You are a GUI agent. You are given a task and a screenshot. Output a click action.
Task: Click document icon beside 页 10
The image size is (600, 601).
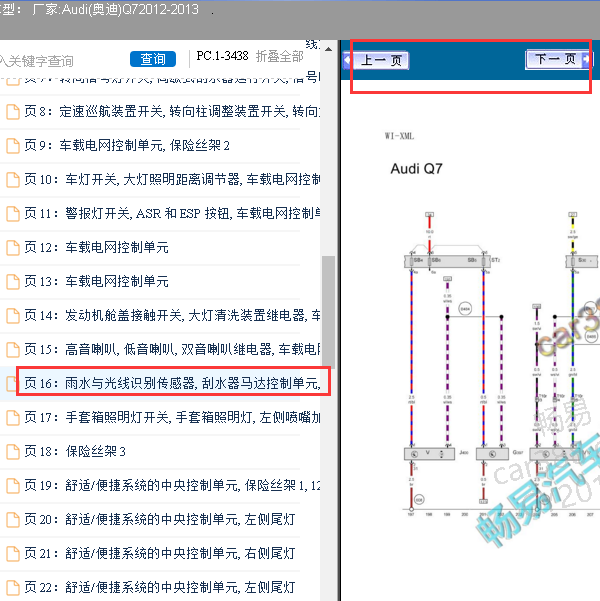point(13,180)
